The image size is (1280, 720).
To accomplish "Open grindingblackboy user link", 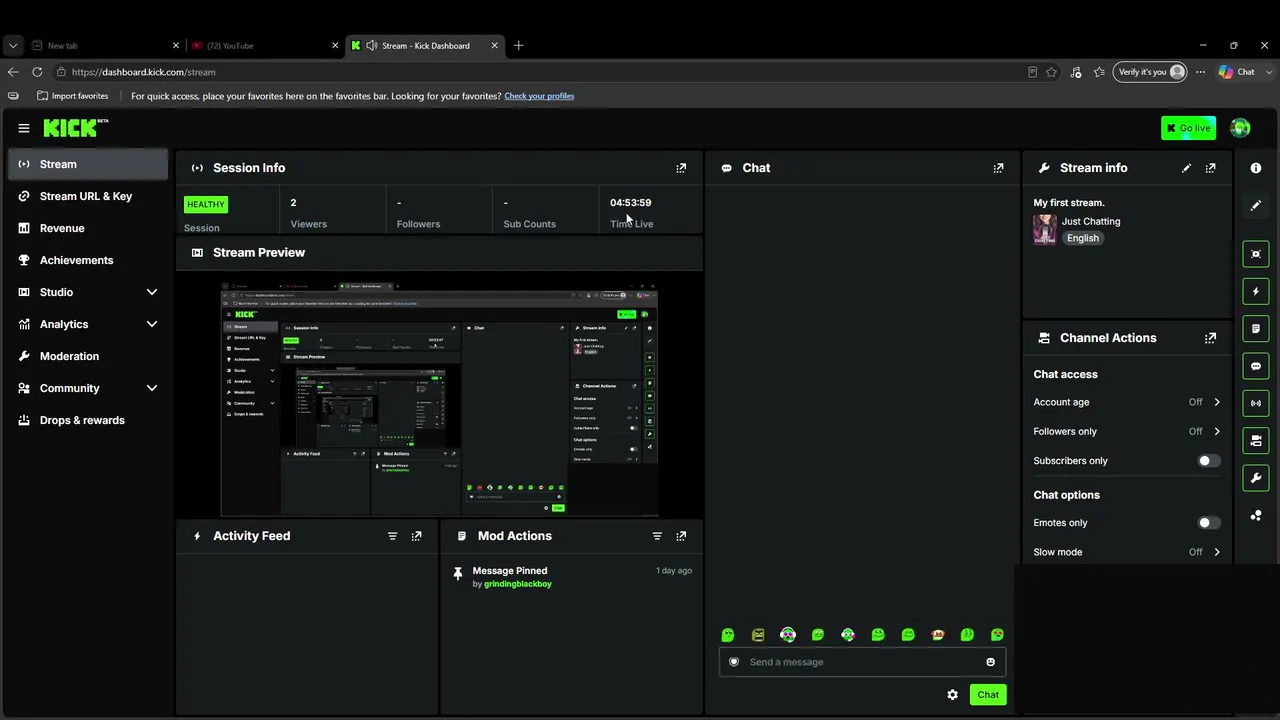I will [518, 584].
